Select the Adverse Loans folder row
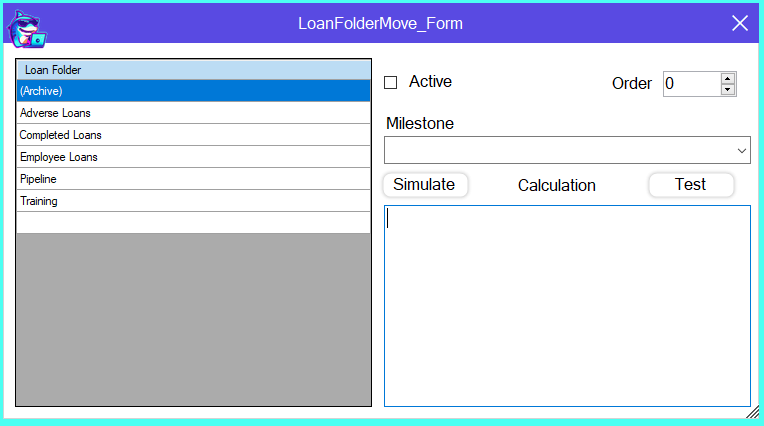This screenshot has height=426, width=764. (194, 113)
